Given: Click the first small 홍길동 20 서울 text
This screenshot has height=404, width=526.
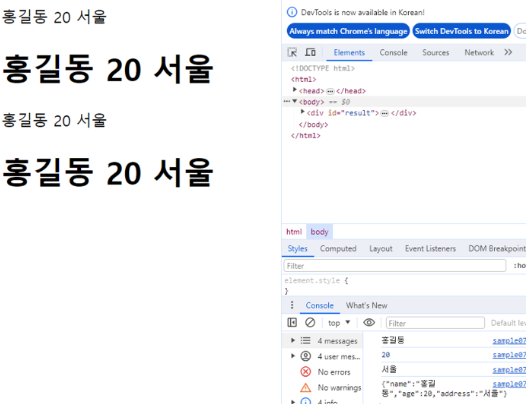Looking at the screenshot, I should (x=54, y=17).
